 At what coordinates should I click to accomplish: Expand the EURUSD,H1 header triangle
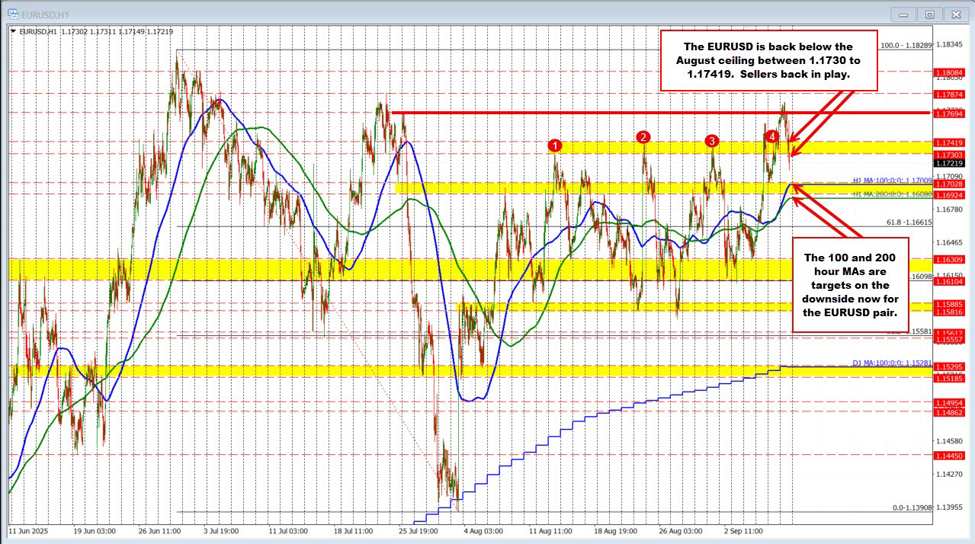coord(12,32)
